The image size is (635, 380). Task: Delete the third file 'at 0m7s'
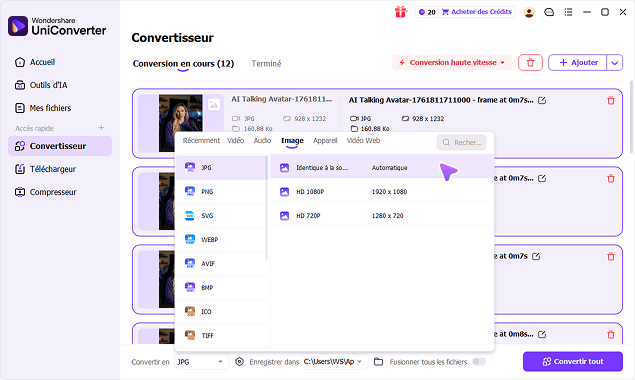611,256
